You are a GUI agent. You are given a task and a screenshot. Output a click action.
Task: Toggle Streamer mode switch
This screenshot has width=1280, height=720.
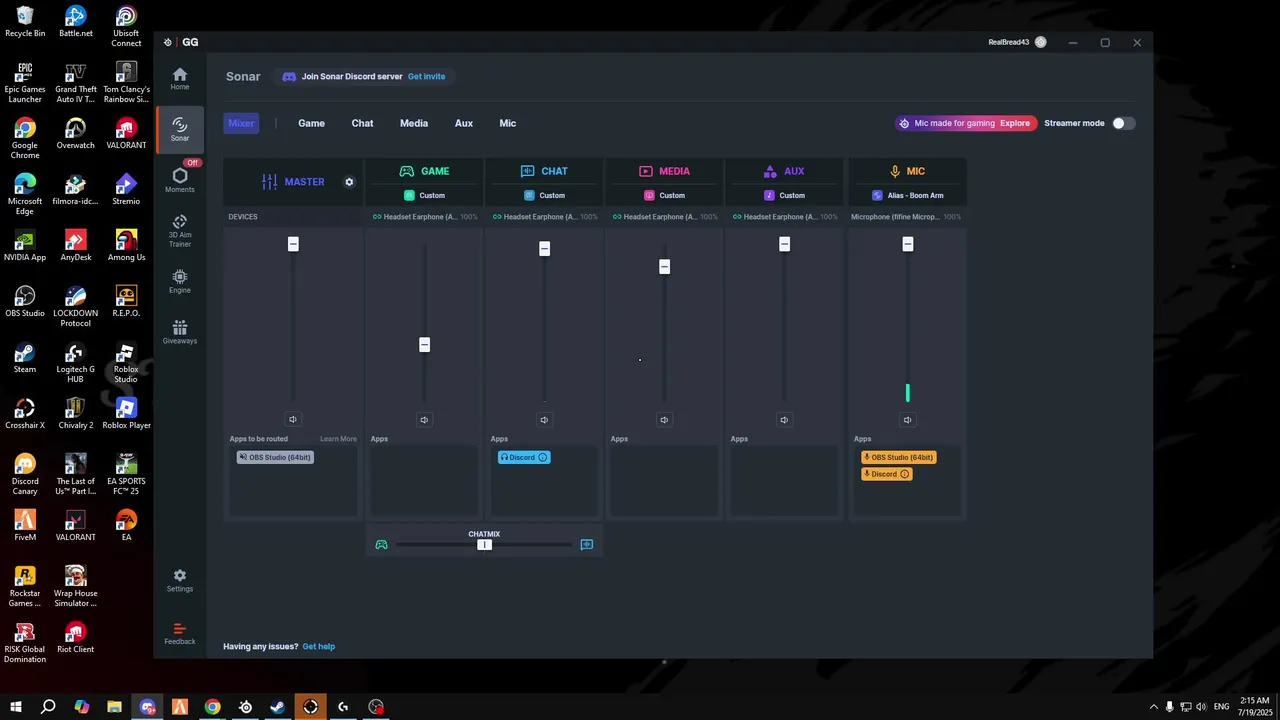pos(1124,123)
